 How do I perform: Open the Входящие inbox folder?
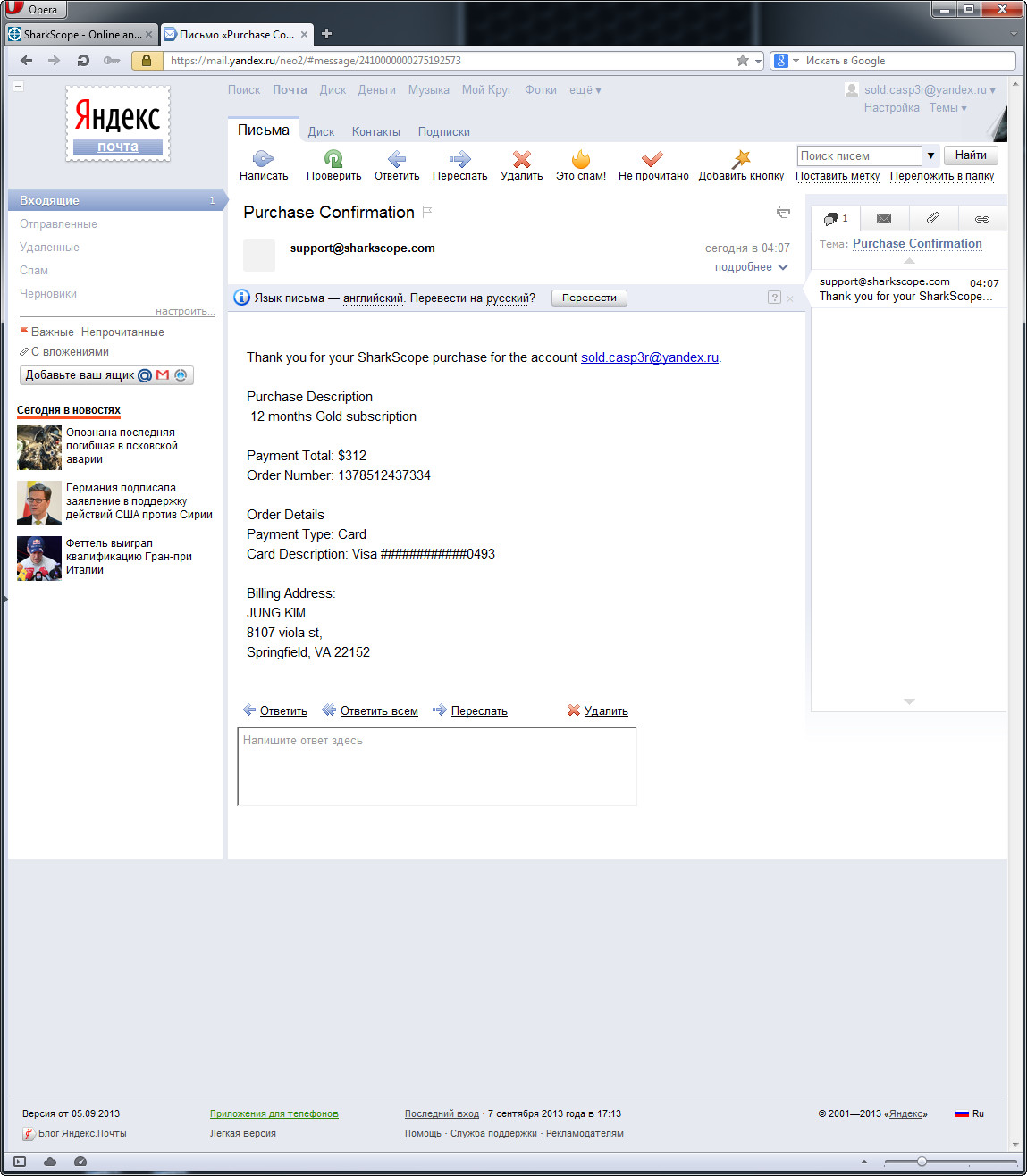click(x=115, y=200)
